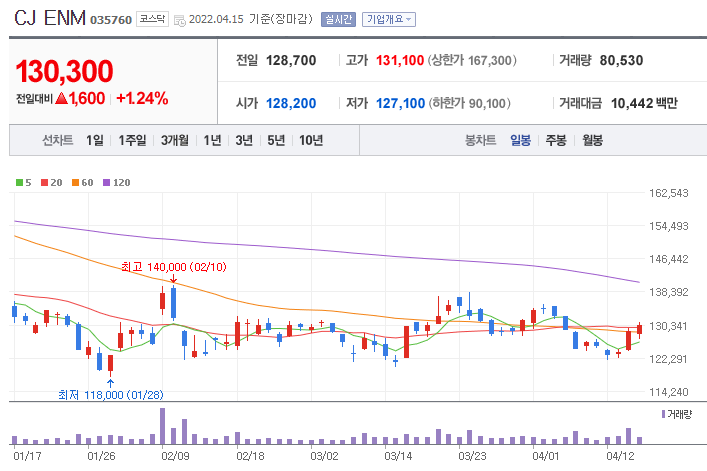Screen dimensions: 707x471
Task: Select the 1주일 line chart tab
Action: click(133, 140)
